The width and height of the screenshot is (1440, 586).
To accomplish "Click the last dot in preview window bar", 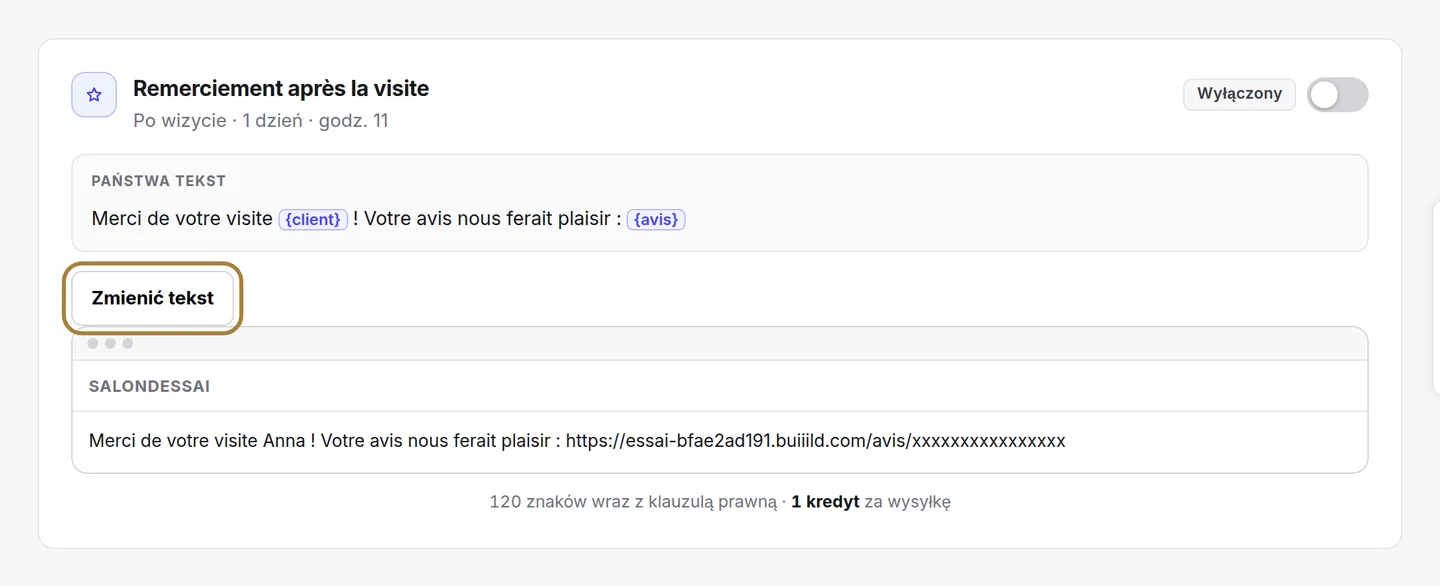I will pos(128,343).
